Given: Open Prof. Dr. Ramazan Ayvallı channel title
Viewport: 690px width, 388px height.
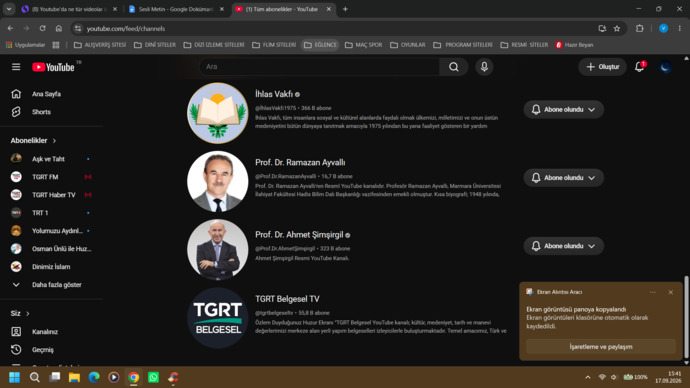Looking at the screenshot, I should (300, 162).
